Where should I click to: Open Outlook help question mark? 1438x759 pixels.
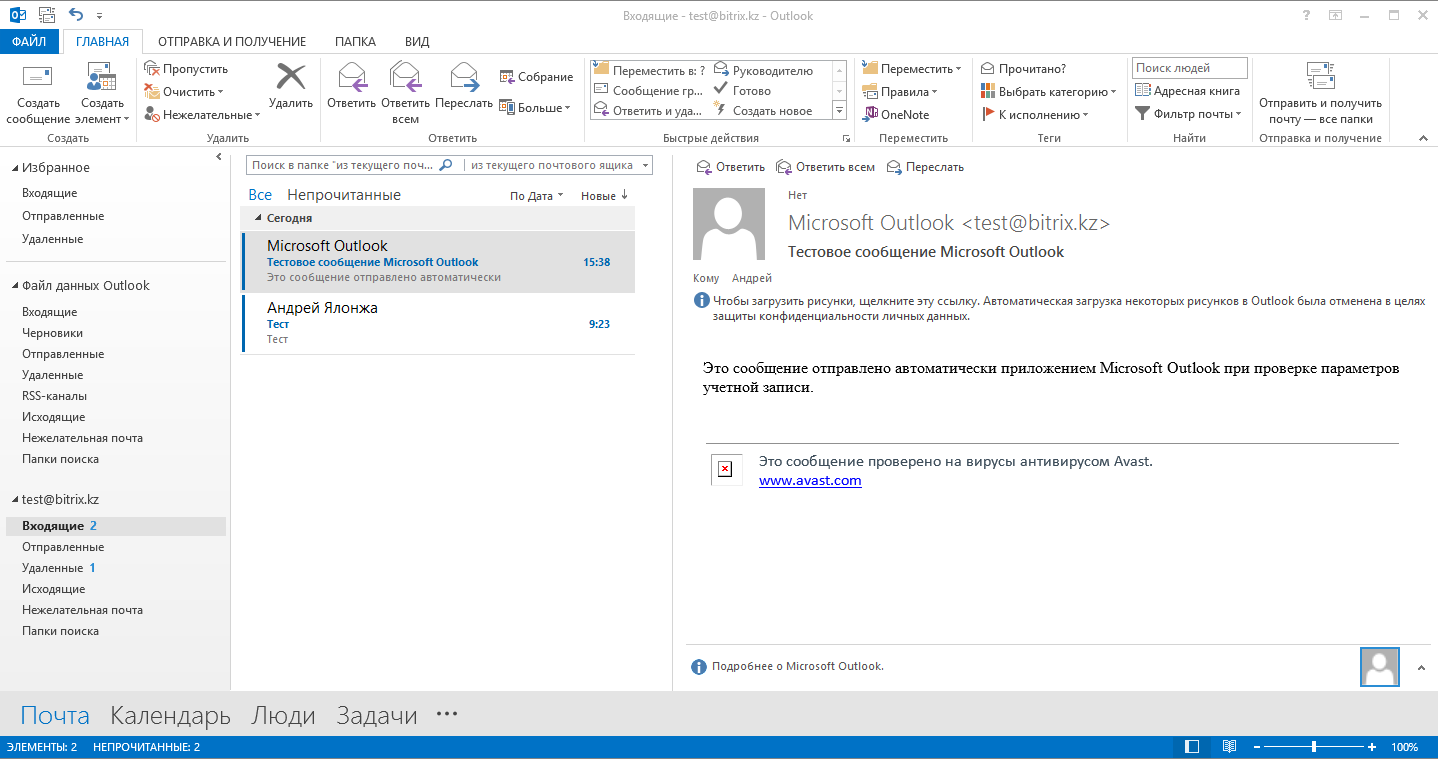pos(1306,16)
